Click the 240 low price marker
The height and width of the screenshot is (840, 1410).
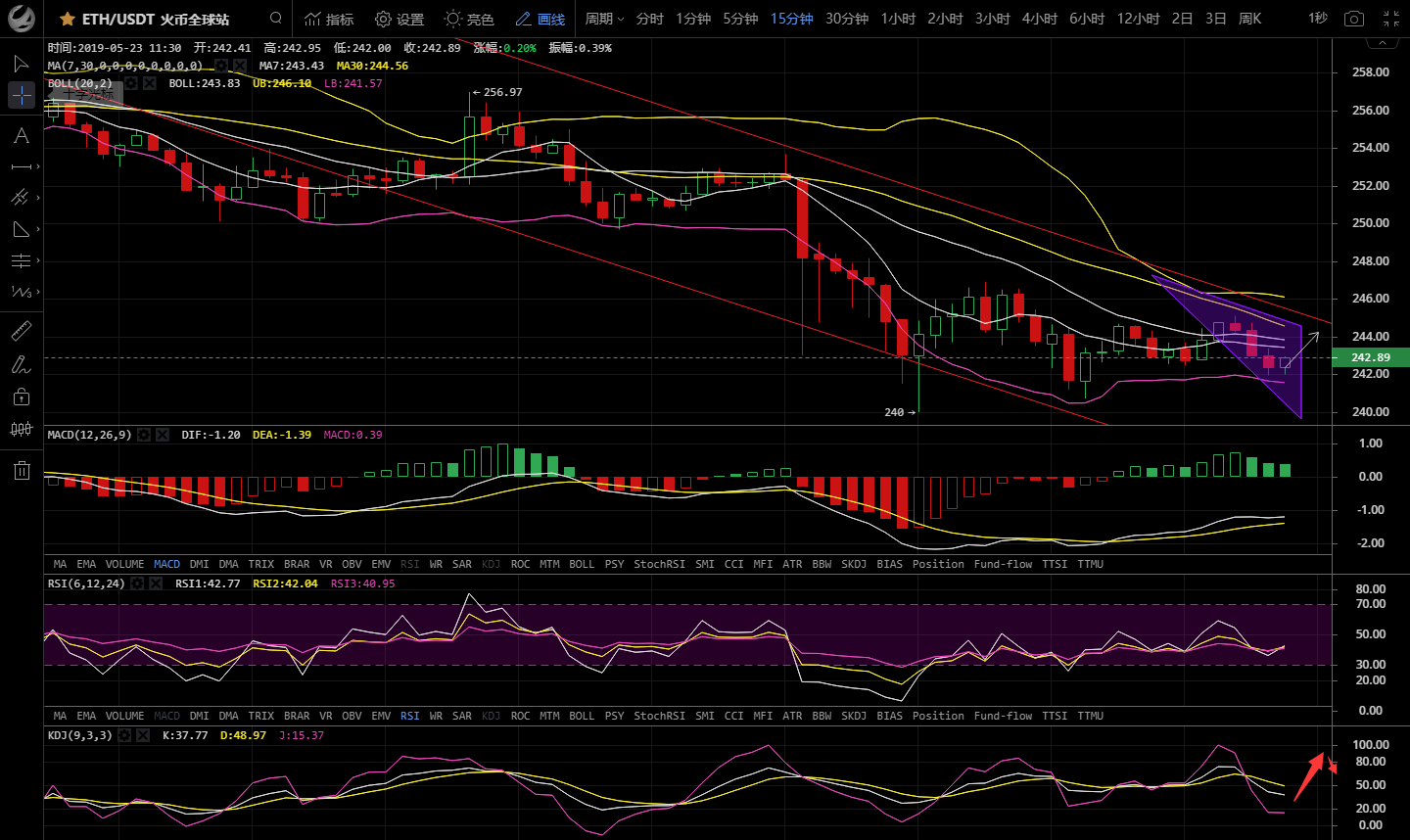(900, 412)
